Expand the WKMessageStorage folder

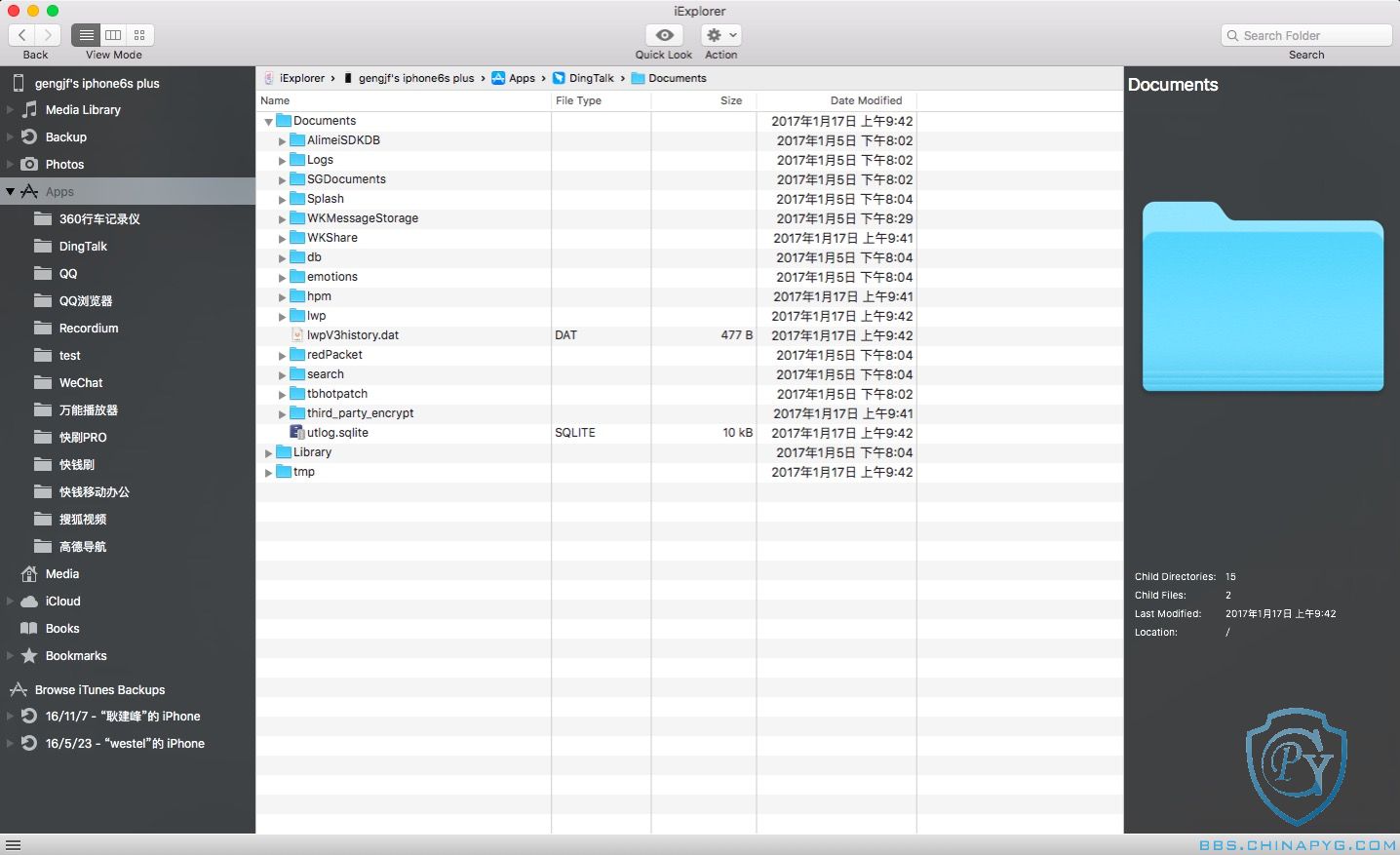point(283,218)
